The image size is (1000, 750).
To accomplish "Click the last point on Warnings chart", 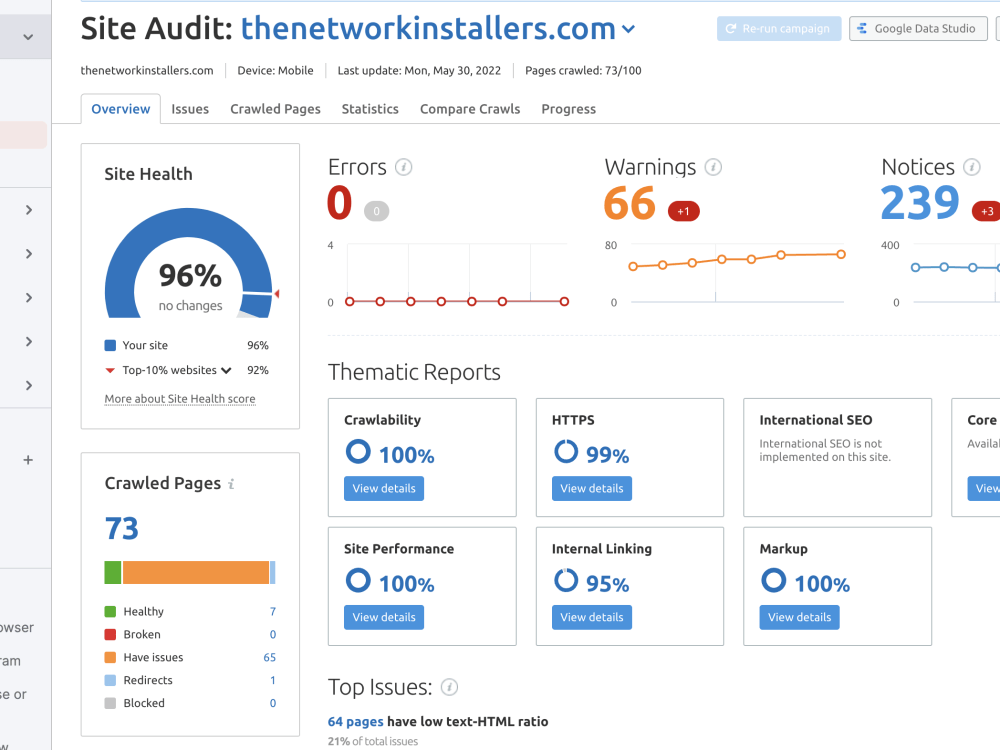I will pos(841,254).
